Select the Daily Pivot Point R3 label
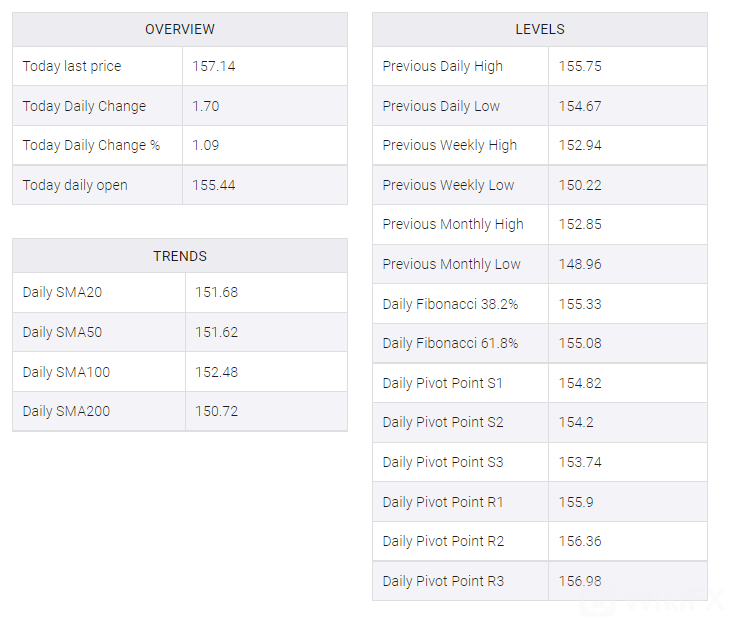Viewport: 736px width, 634px height. coord(443,581)
